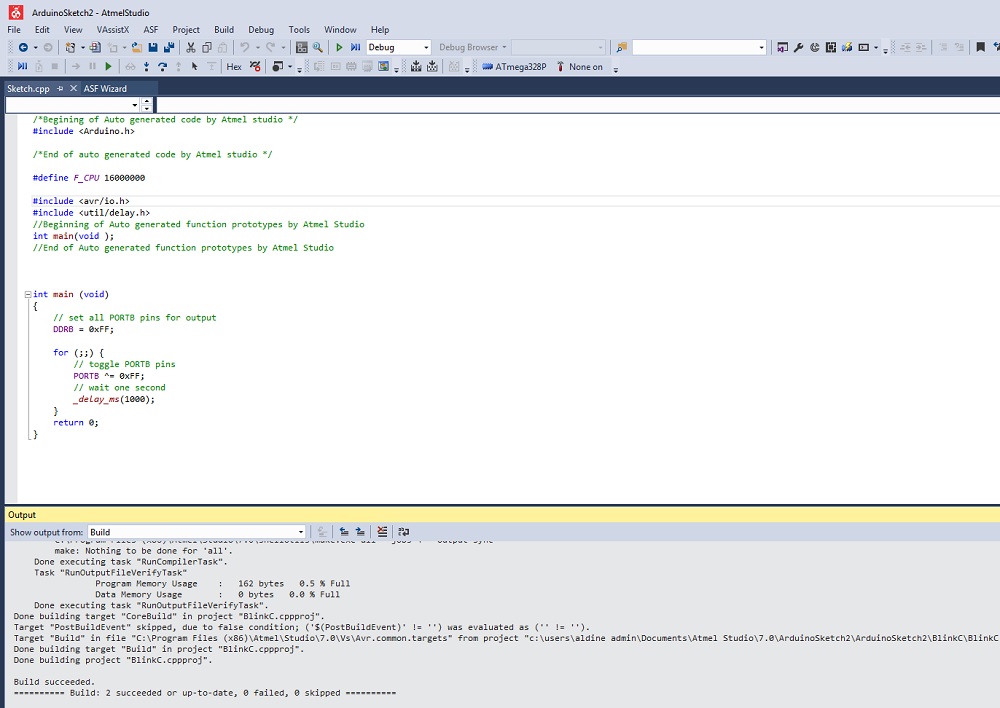Image resolution: width=1000 pixels, height=708 pixels.
Task: Click the 'Build succeeded.' line in output
Action: click(54, 682)
